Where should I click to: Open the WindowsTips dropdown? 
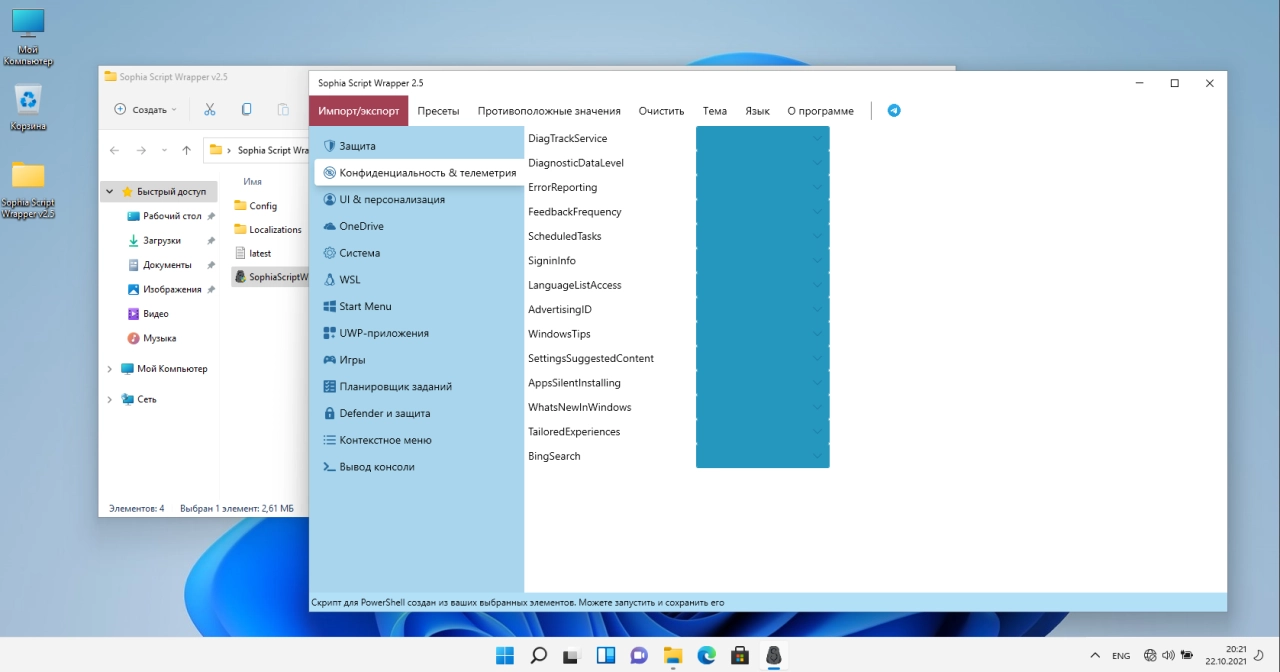(x=763, y=334)
